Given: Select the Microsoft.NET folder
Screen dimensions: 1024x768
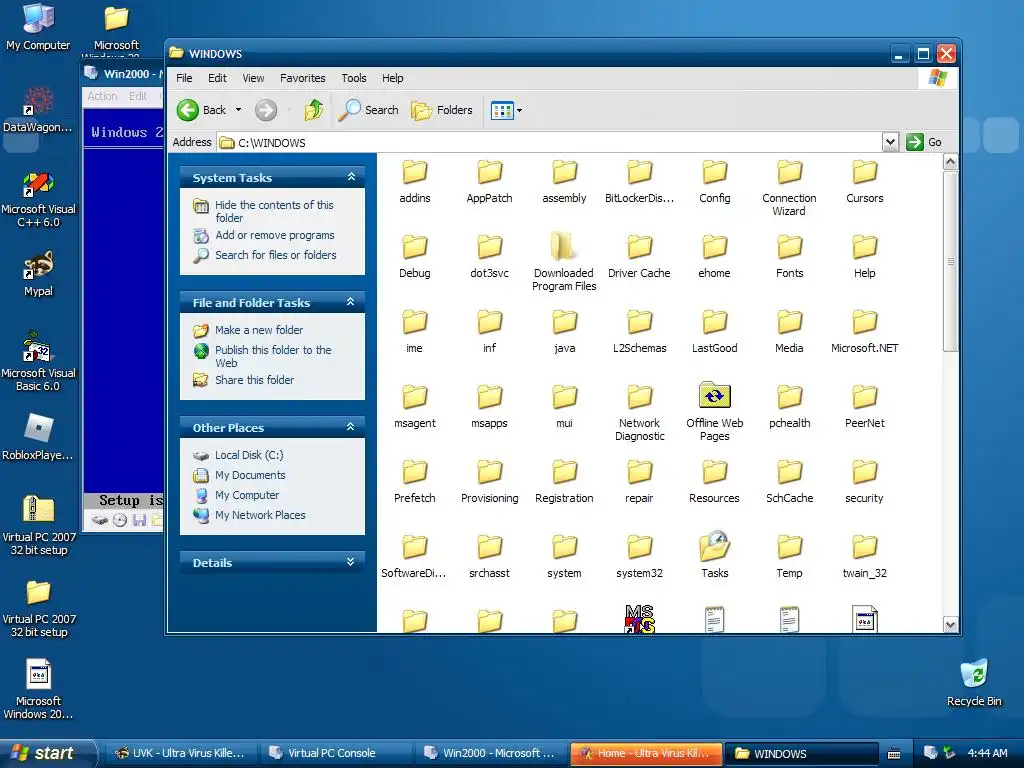Looking at the screenshot, I should tap(865, 332).
